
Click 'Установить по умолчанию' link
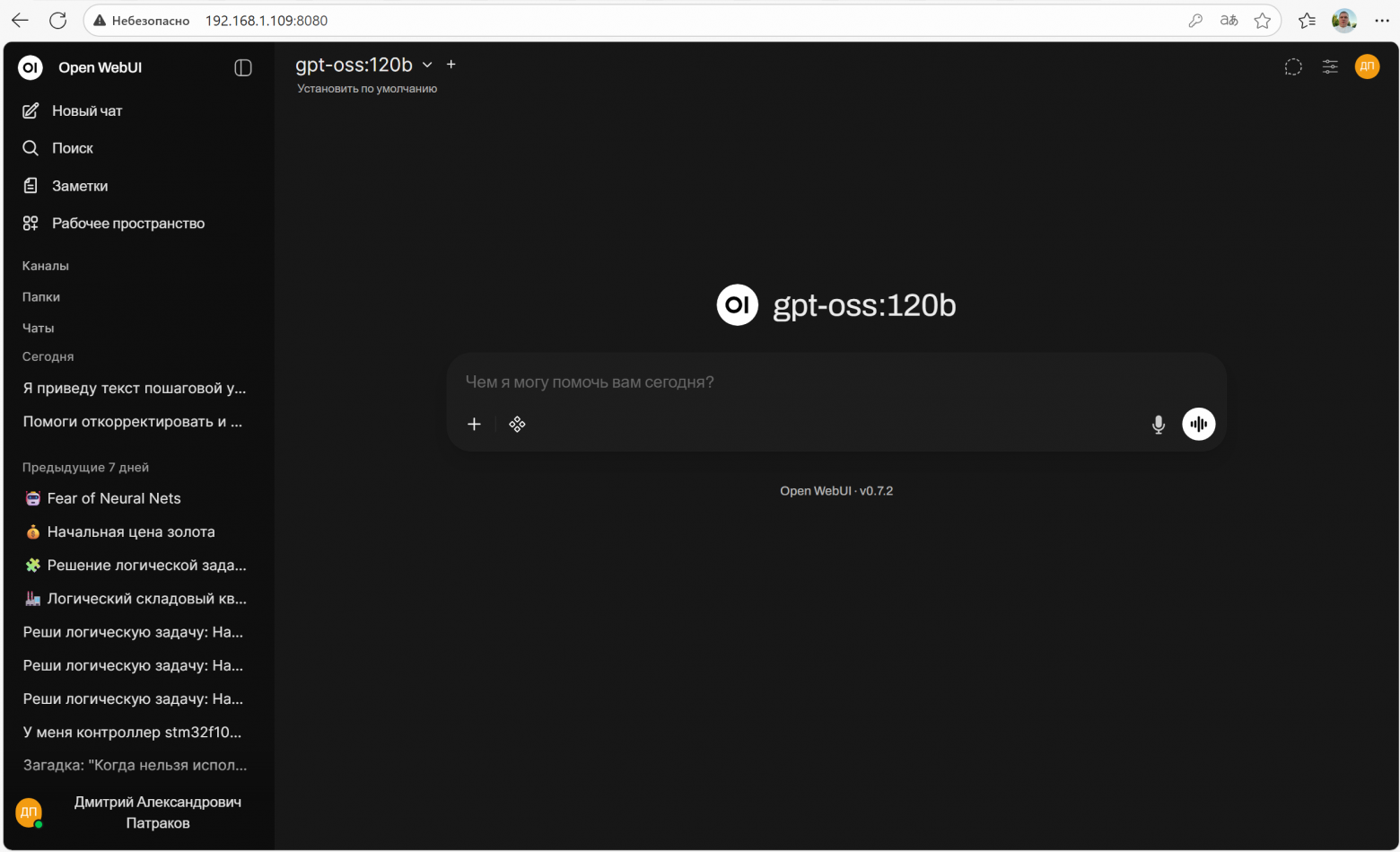pyautogui.click(x=367, y=89)
